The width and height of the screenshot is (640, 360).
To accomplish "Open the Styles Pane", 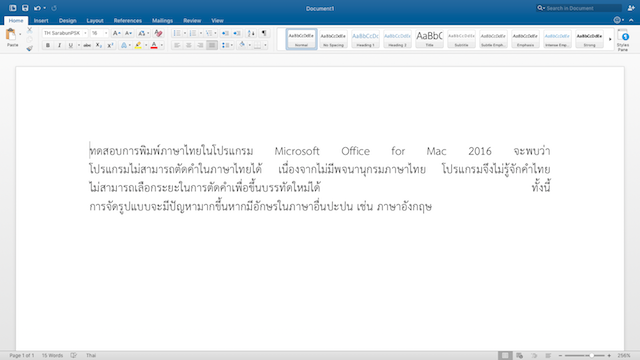I will click(623, 40).
